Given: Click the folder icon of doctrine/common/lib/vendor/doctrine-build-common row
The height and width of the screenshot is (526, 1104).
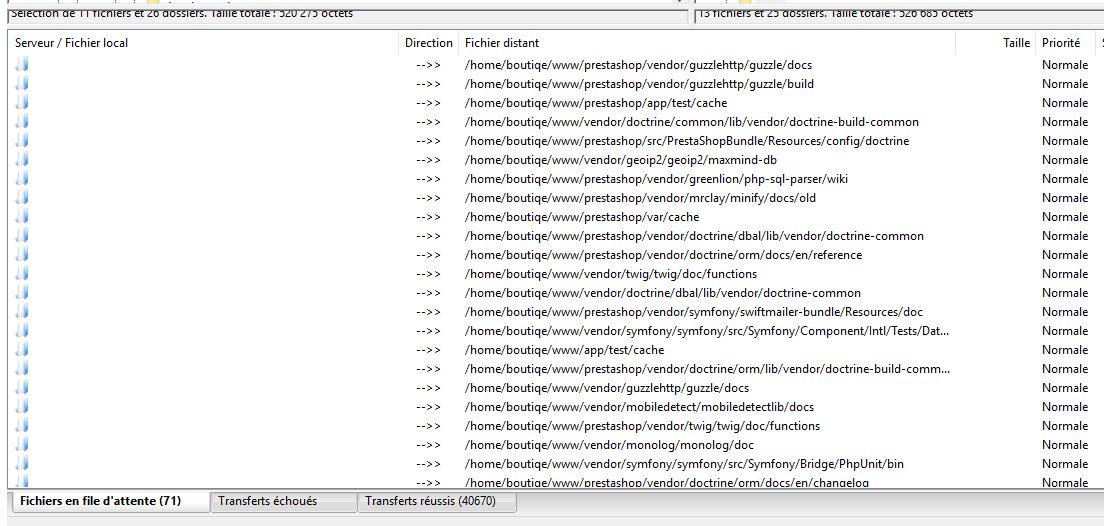Looking at the screenshot, I should 22,122.
